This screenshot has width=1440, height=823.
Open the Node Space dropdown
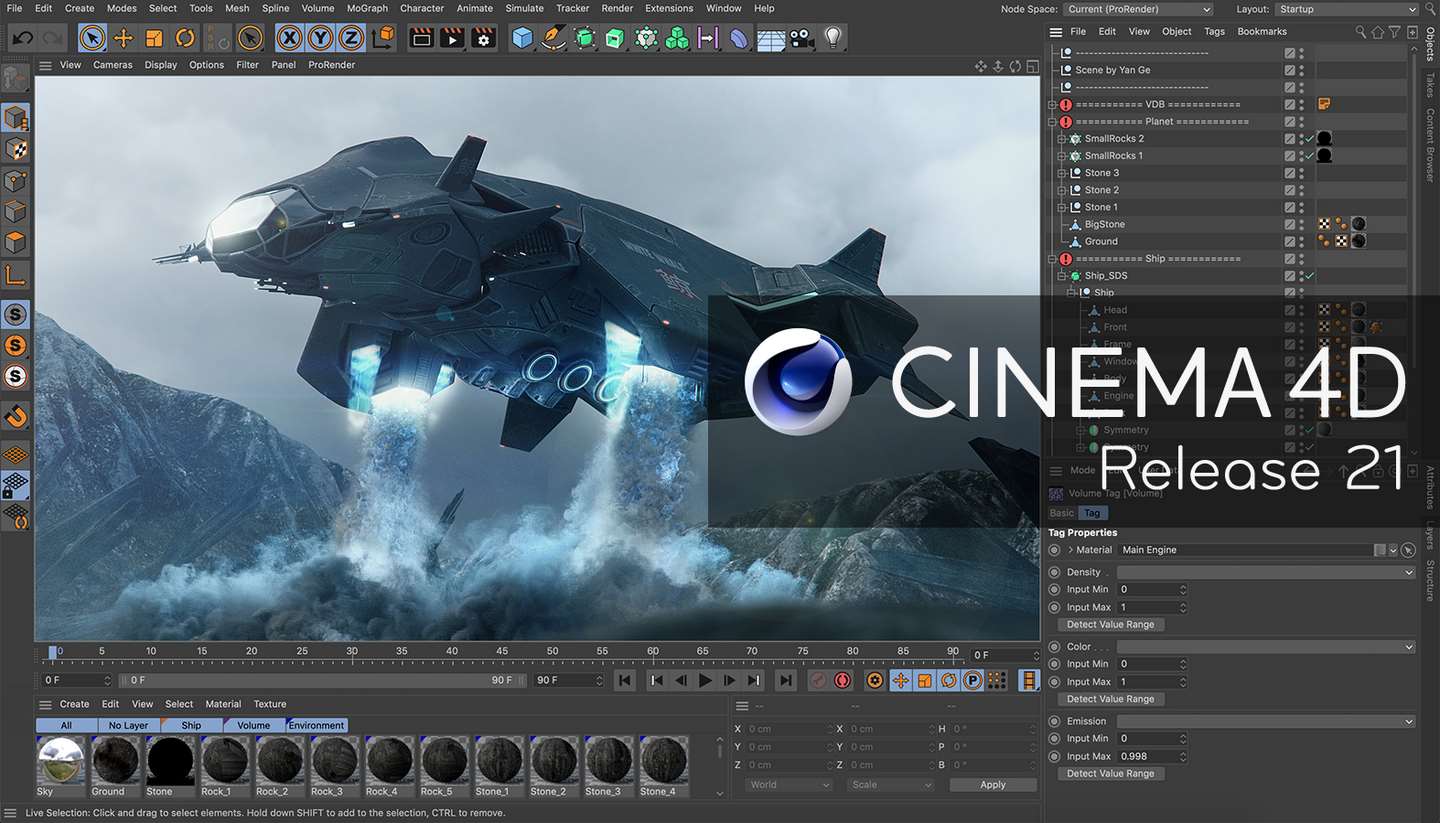(1137, 9)
